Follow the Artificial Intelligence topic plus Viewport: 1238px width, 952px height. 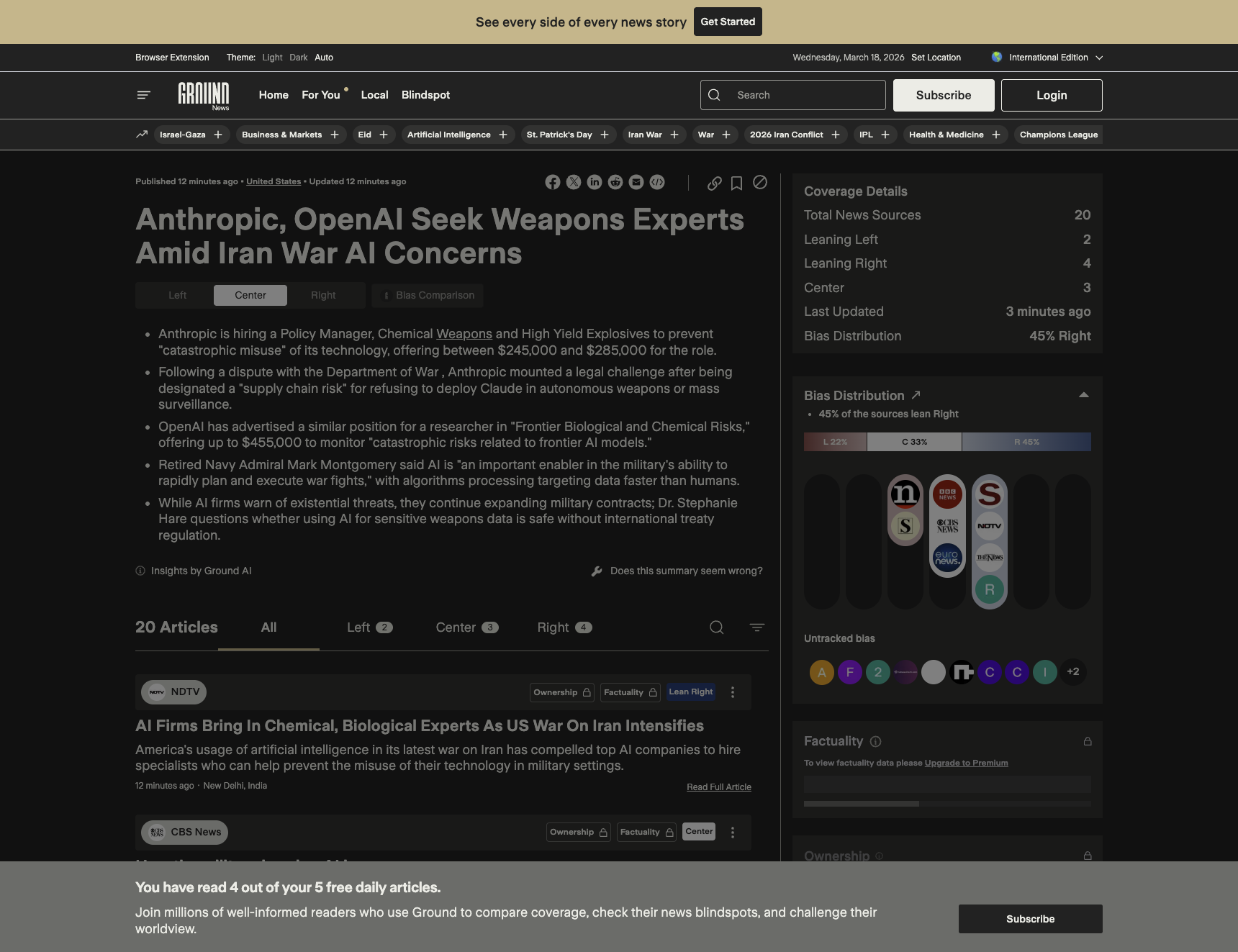pyautogui.click(x=503, y=135)
